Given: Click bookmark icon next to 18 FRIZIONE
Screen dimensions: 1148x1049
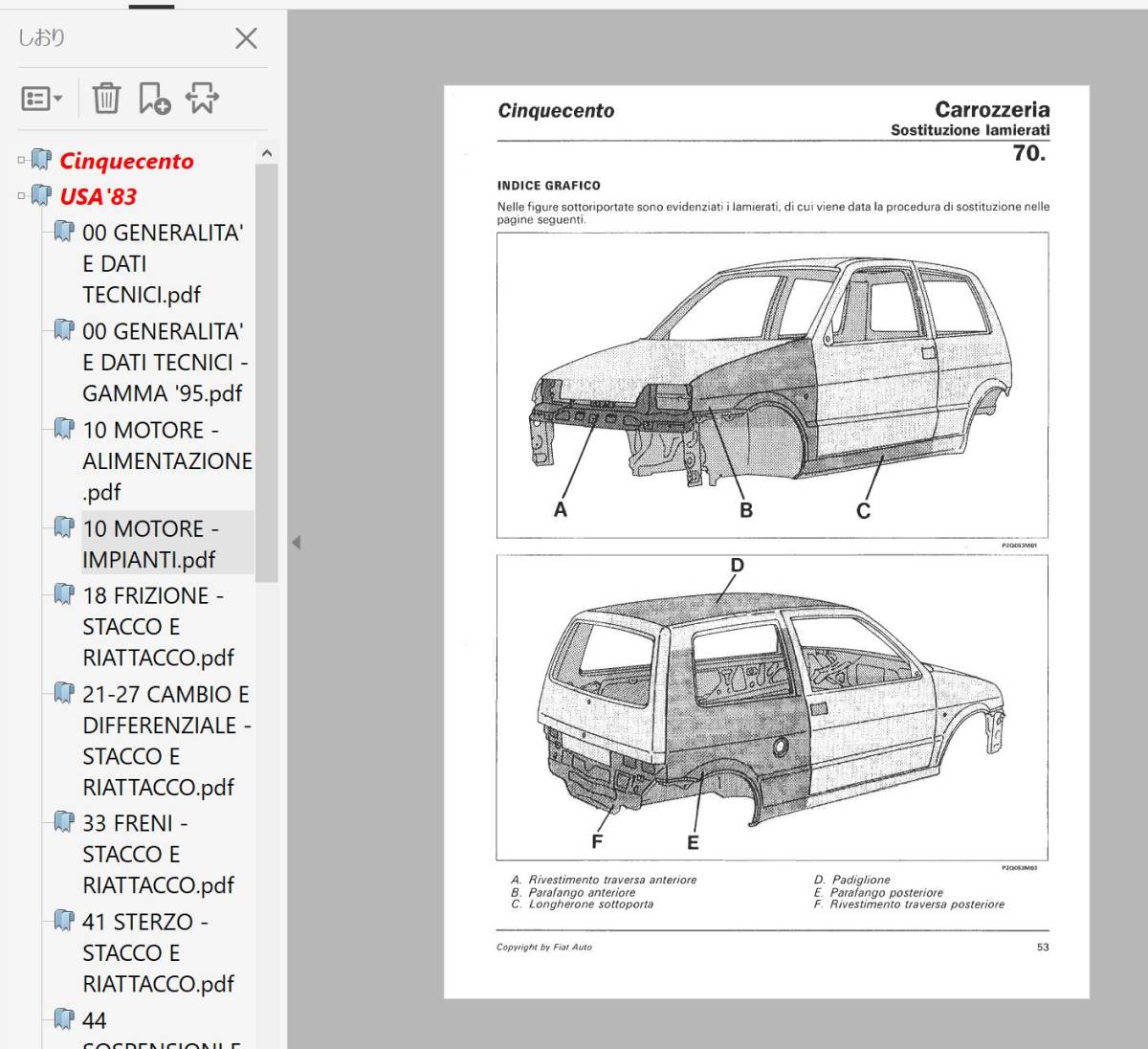Looking at the screenshot, I should coord(64,593).
